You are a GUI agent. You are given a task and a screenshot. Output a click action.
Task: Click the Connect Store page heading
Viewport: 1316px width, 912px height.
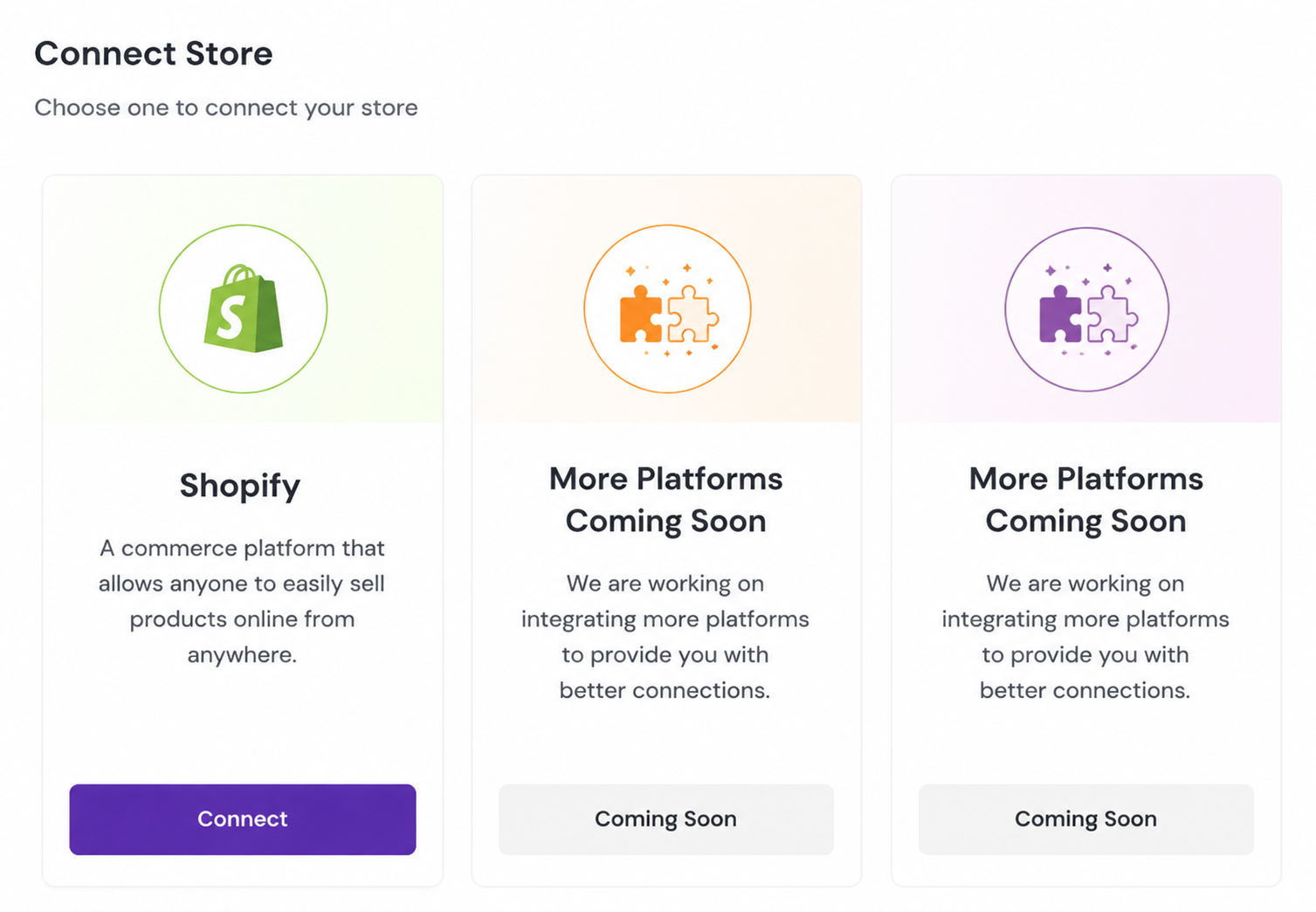(x=154, y=54)
